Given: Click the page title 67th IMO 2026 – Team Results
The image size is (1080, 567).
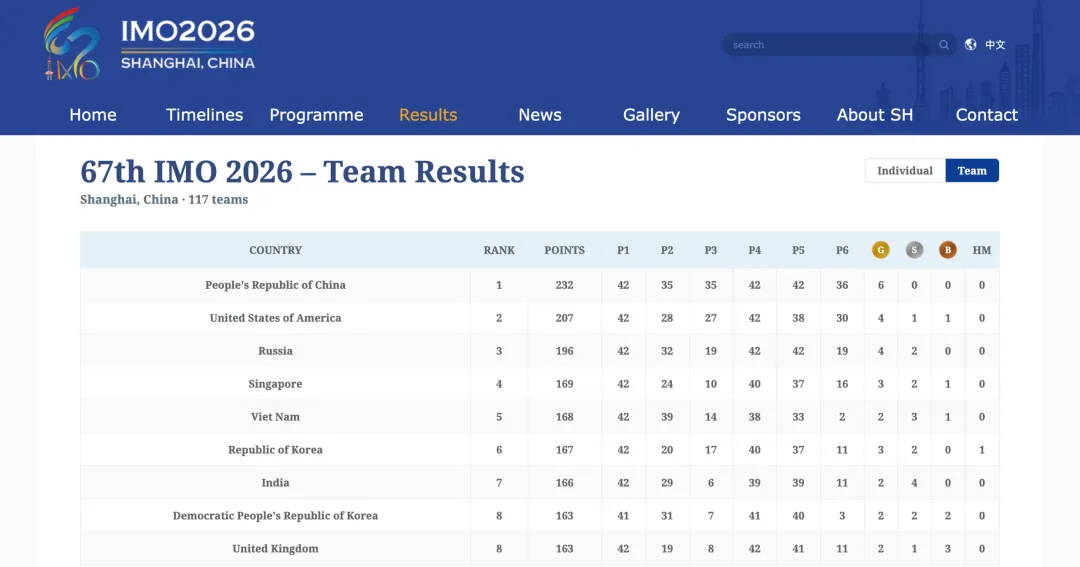Looking at the screenshot, I should (x=302, y=172).
